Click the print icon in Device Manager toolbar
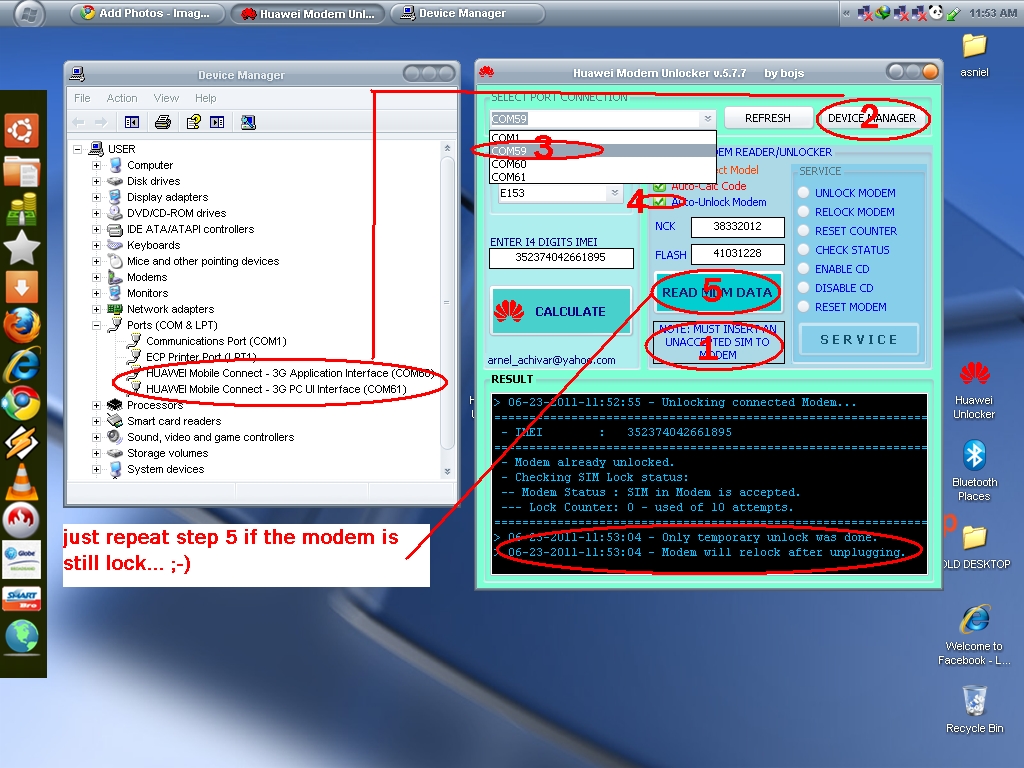Screen dimensions: 1024x768 point(161,120)
